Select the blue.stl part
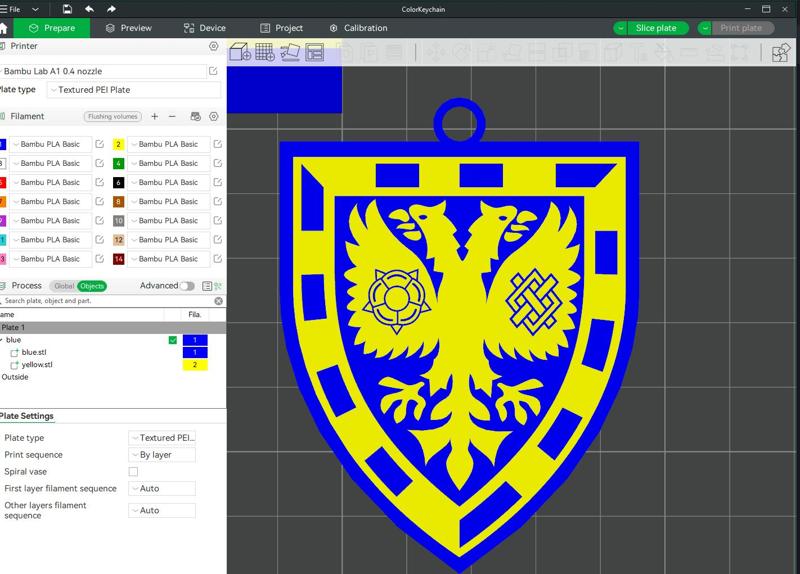This screenshot has width=800, height=574. point(34,352)
